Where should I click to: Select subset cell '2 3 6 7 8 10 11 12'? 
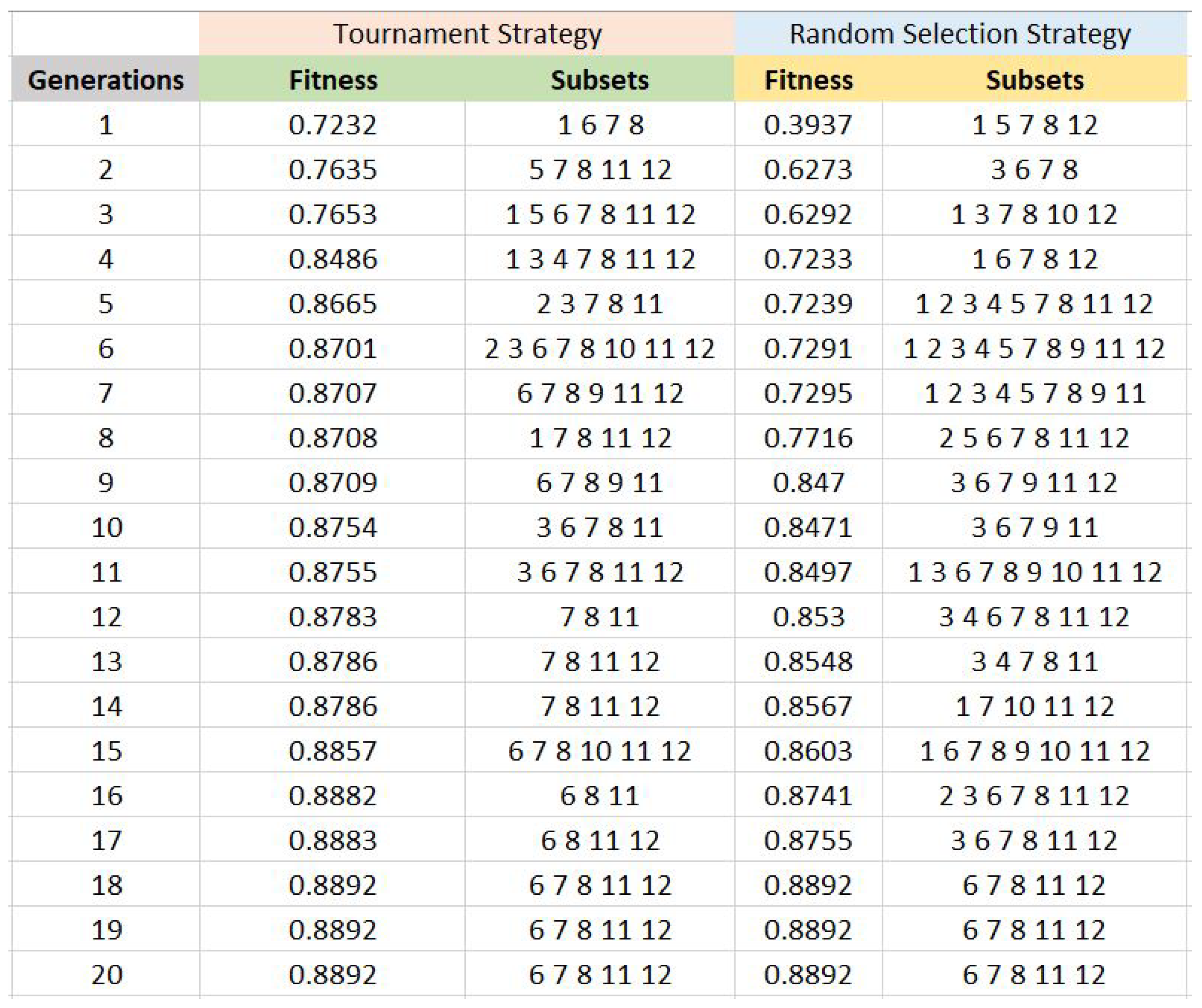599,349
